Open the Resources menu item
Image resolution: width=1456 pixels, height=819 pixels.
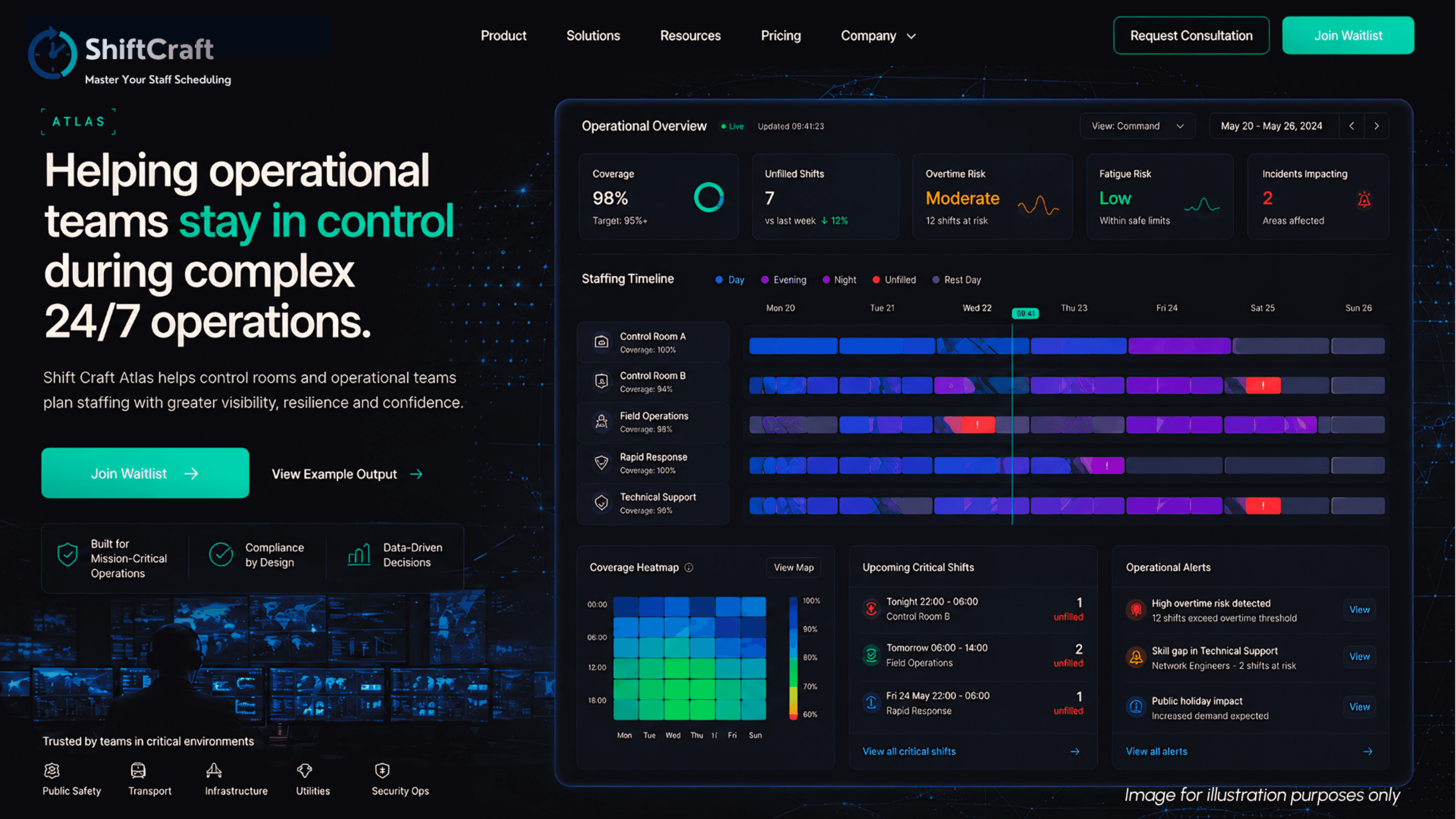click(x=690, y=36)
